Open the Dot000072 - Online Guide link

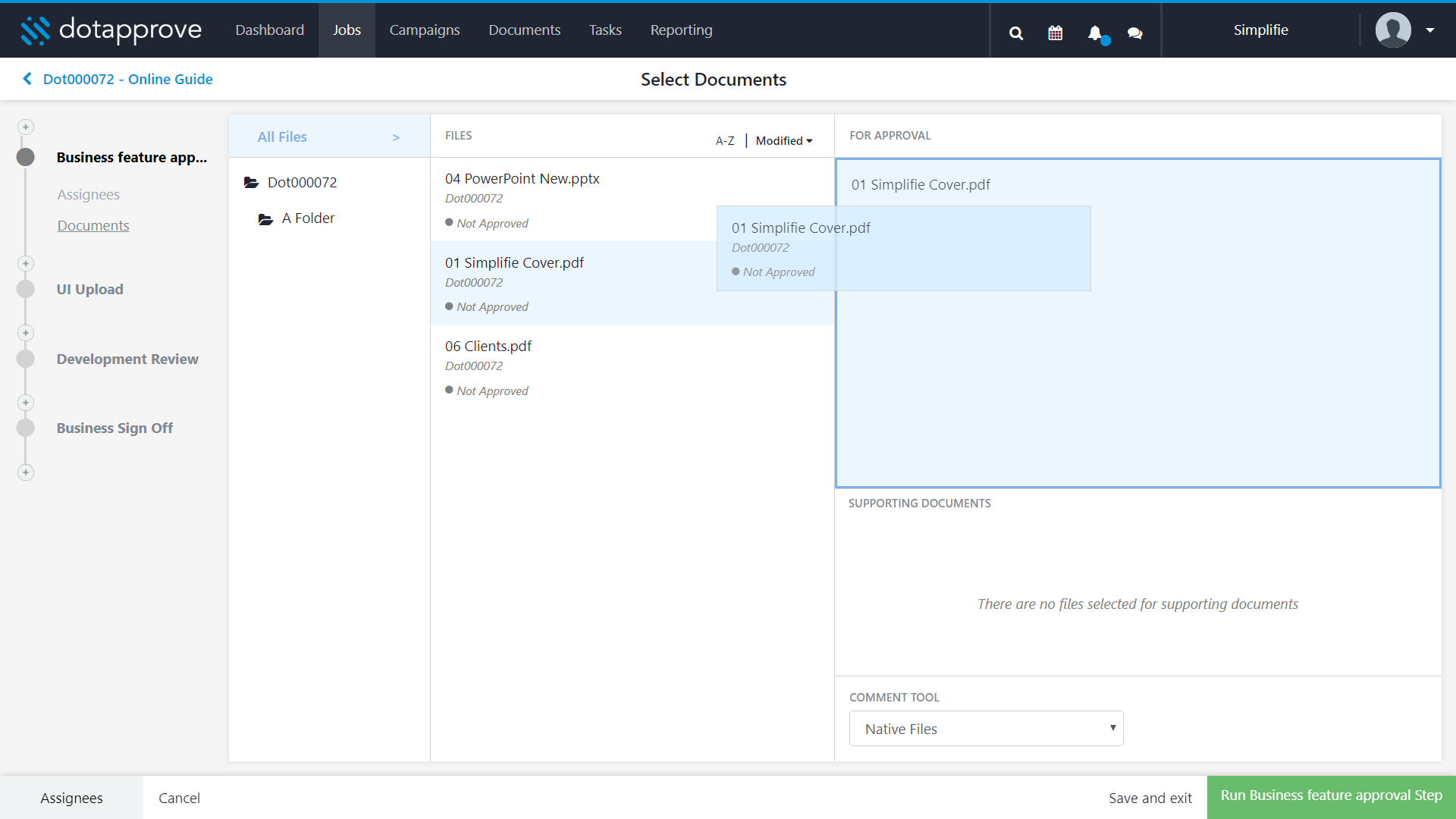(128, 79)
